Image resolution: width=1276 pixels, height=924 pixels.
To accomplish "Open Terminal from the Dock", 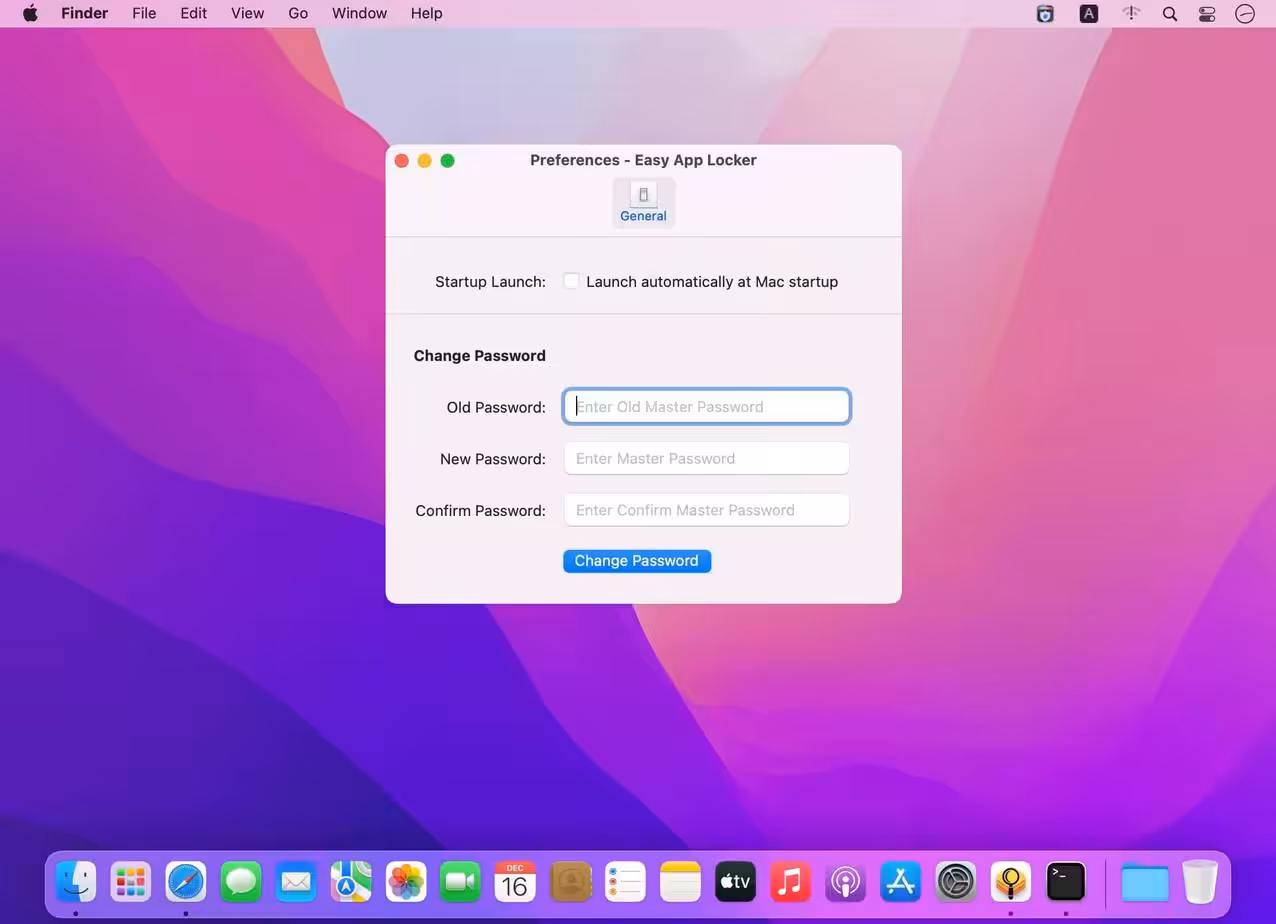I will pos(1065,882).
